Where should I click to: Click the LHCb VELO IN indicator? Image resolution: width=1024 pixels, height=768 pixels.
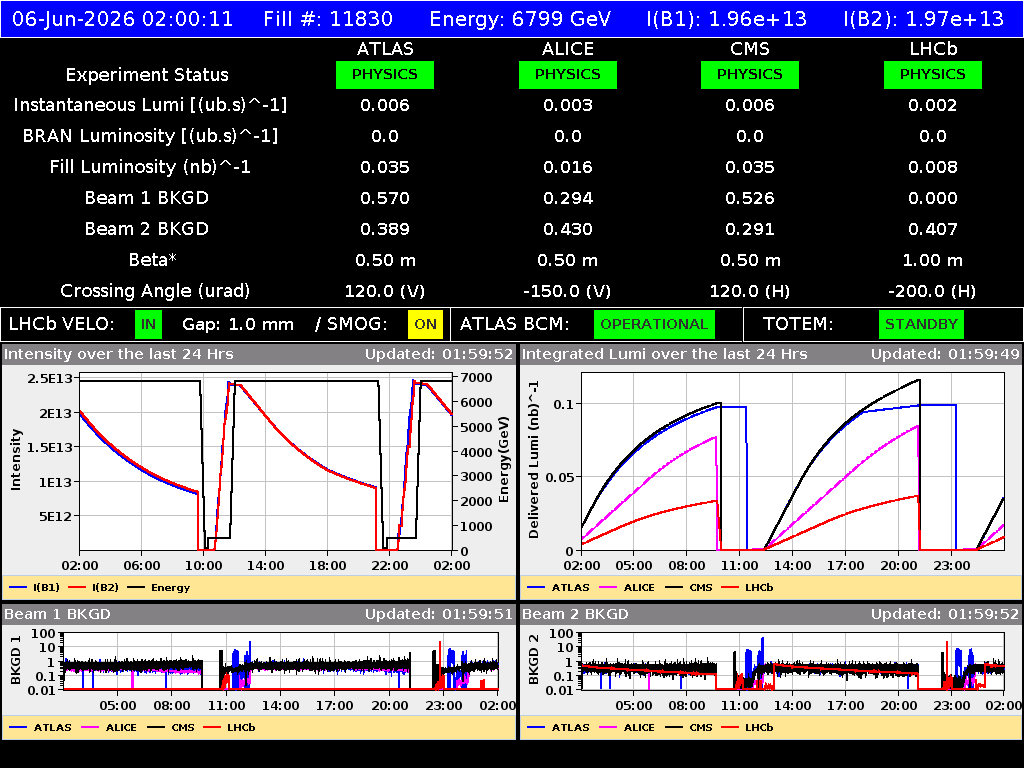(148, 325)
